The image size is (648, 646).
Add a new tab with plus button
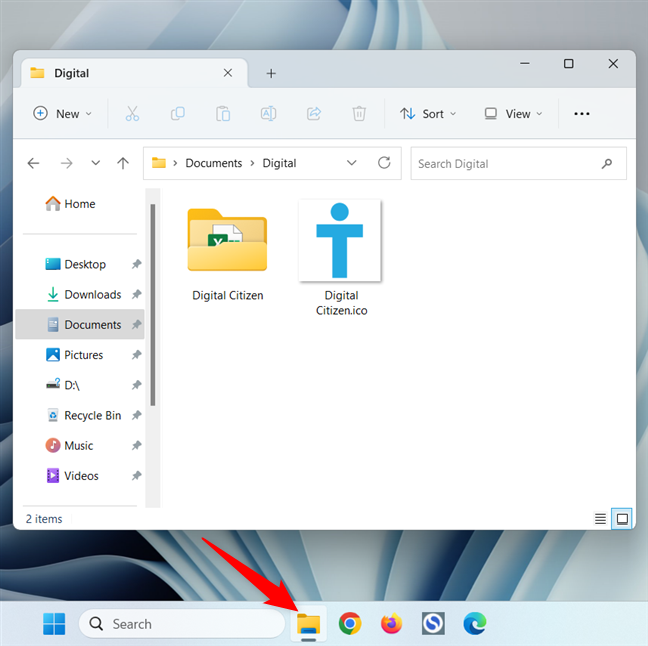[271, 74]
